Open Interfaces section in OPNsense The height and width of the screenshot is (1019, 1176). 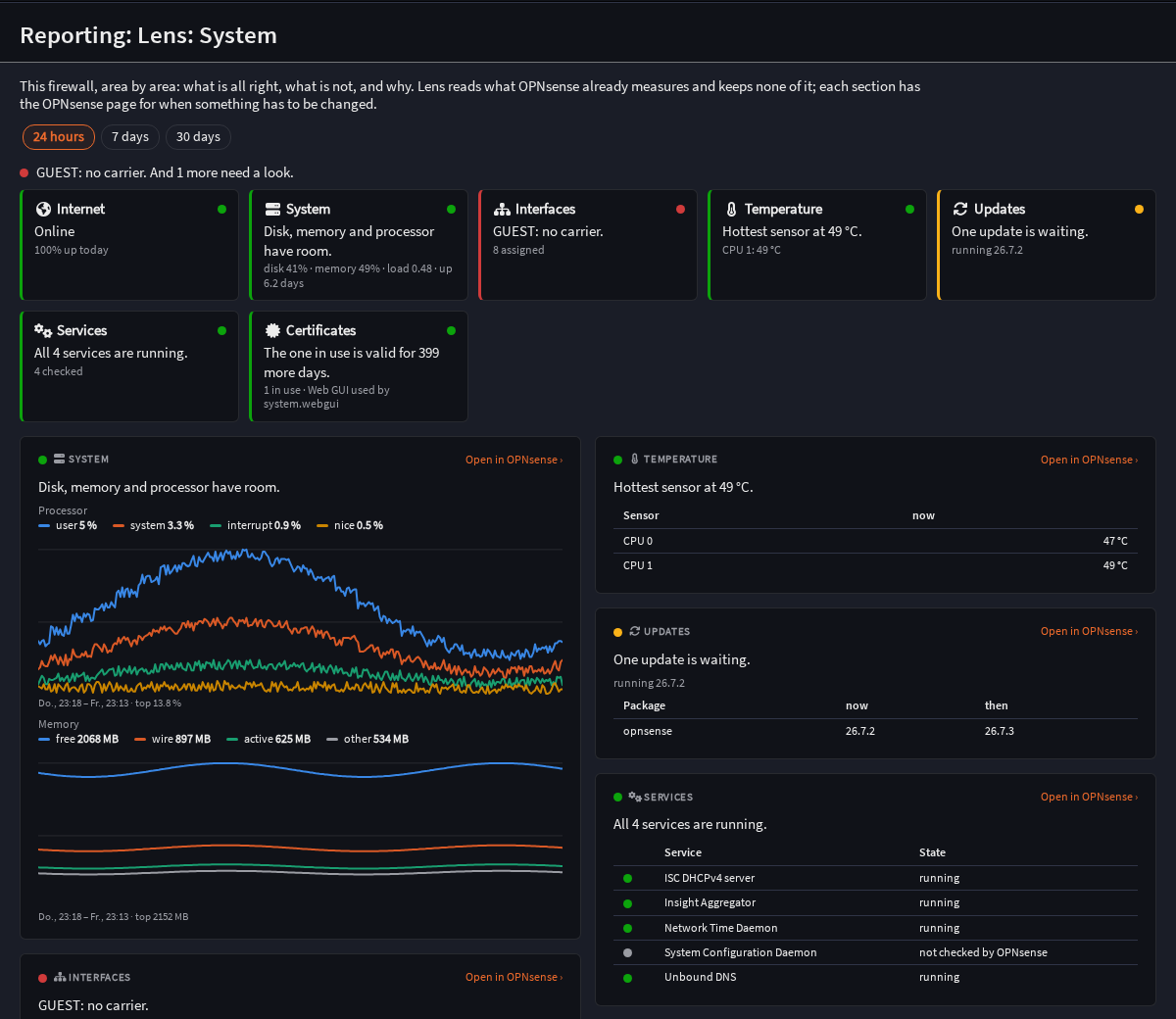click(x=514, y=977)
